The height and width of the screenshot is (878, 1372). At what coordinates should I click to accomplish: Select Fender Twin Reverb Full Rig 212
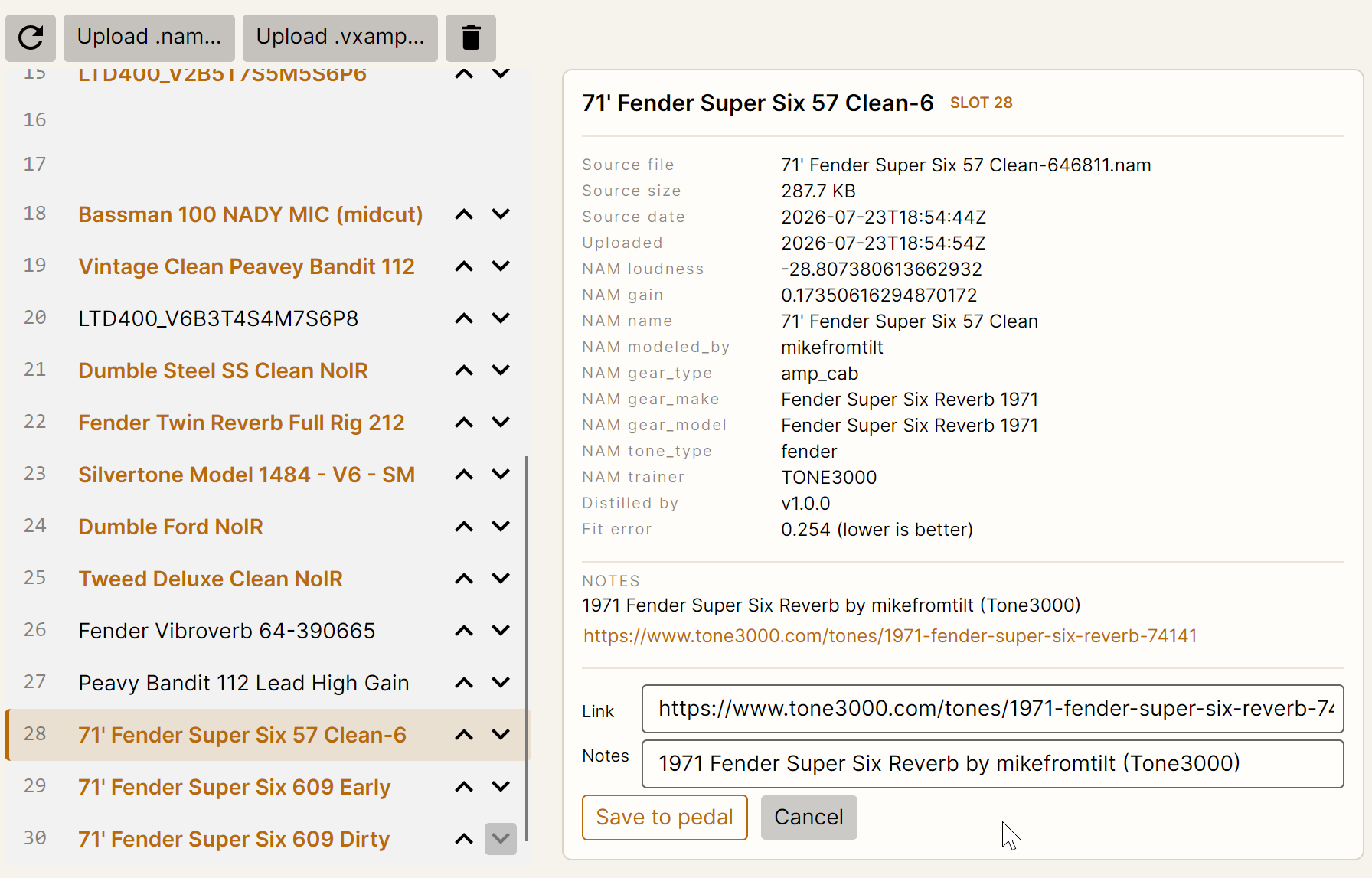241,423
